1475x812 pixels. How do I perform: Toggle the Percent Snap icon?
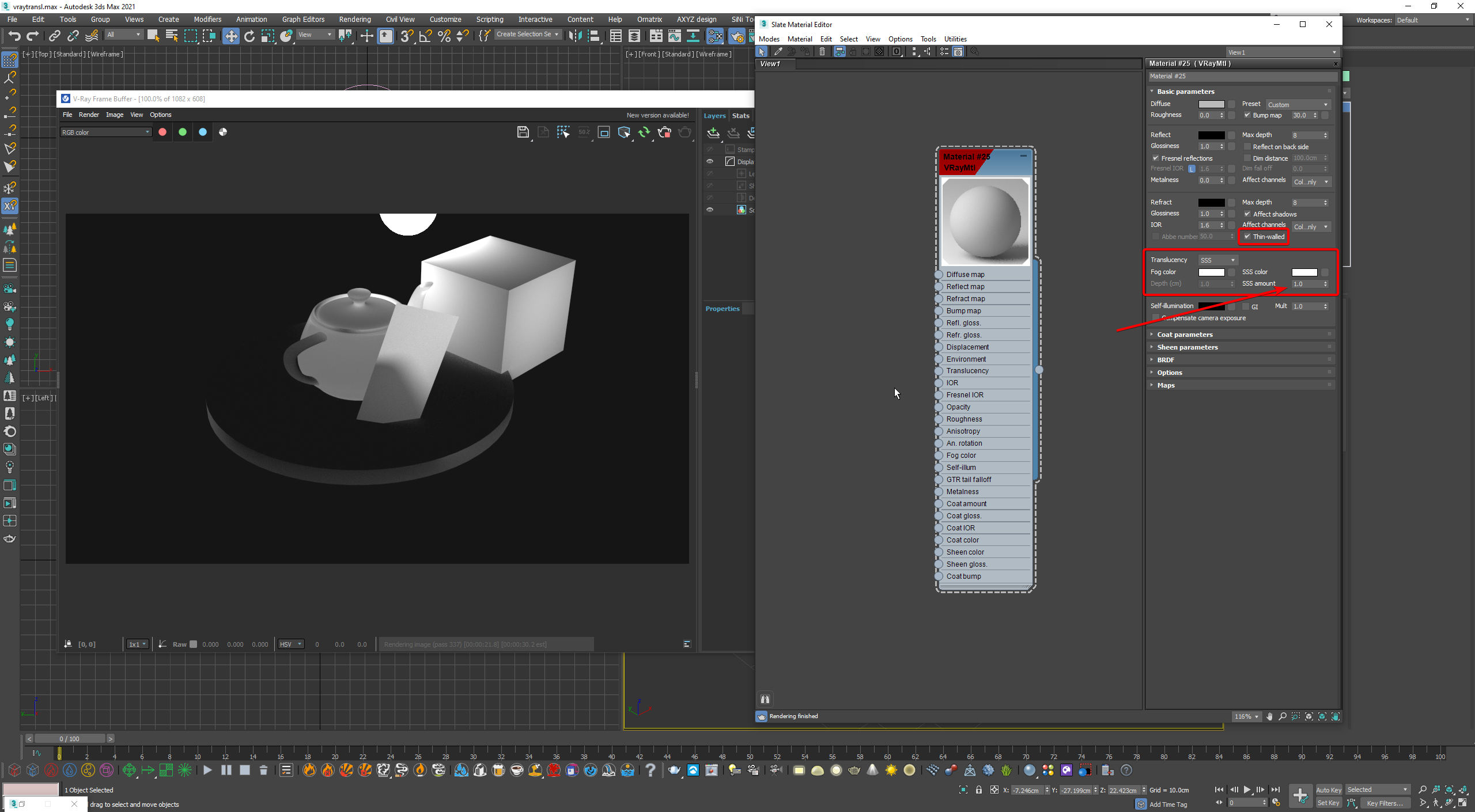coord(444,36)
